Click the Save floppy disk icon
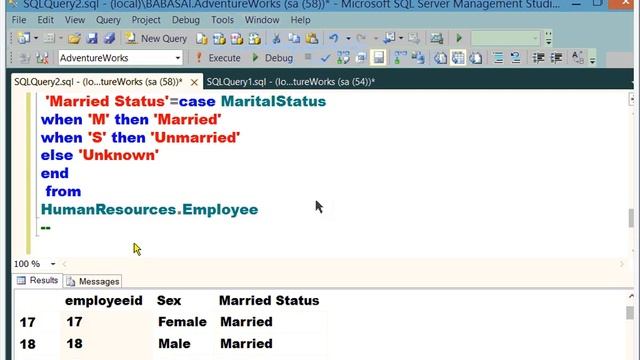This screenshot has width=640, height=360. coord(92,38)
